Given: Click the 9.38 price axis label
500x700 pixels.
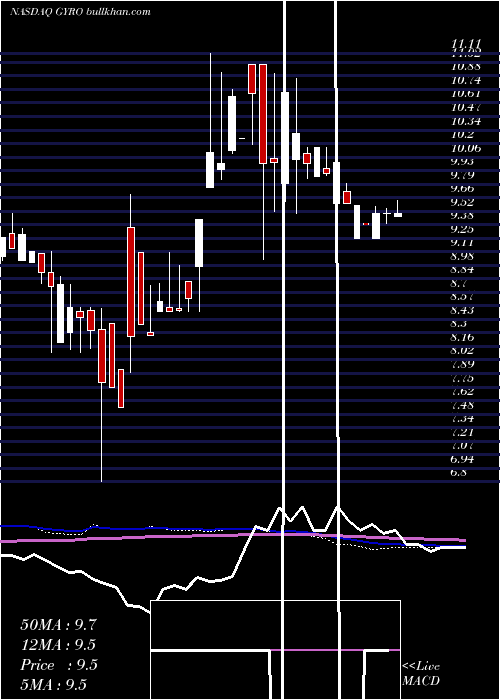Looking at the screenshot, I should [x=462, y=216].
